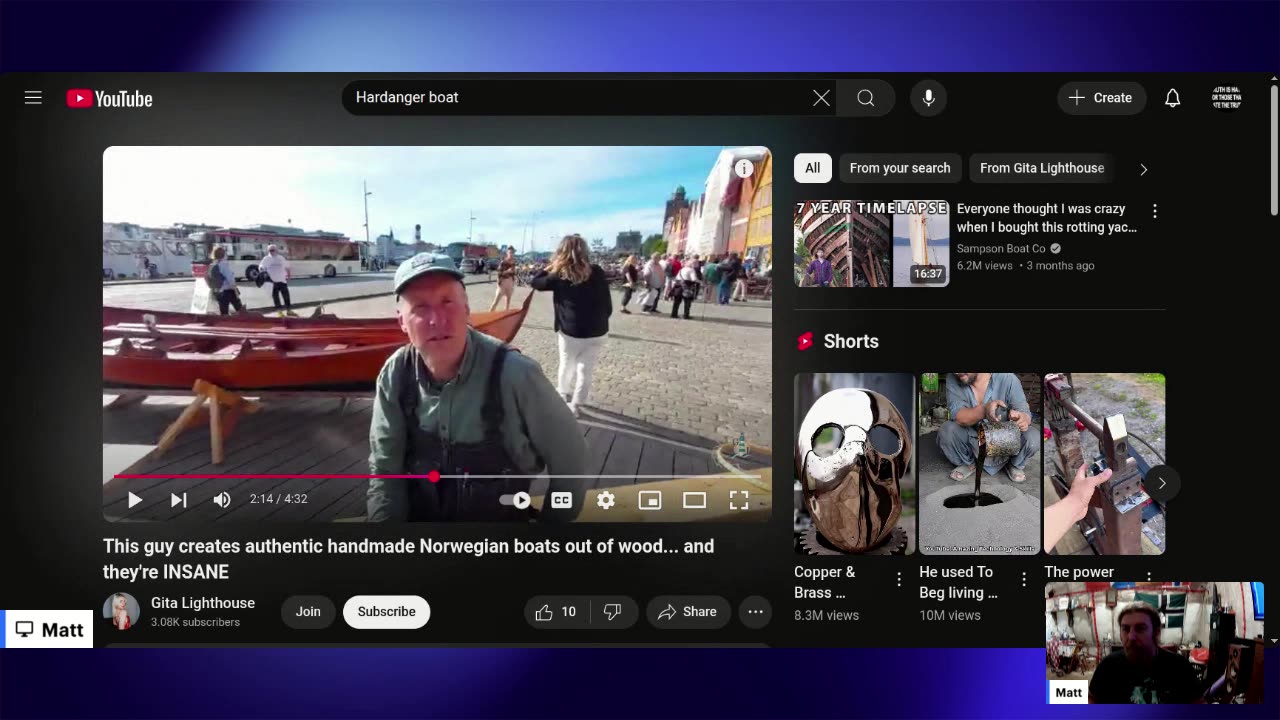The image size is (1280, 720).
Task: Toggle the autoplay switch
Action: 516,500
